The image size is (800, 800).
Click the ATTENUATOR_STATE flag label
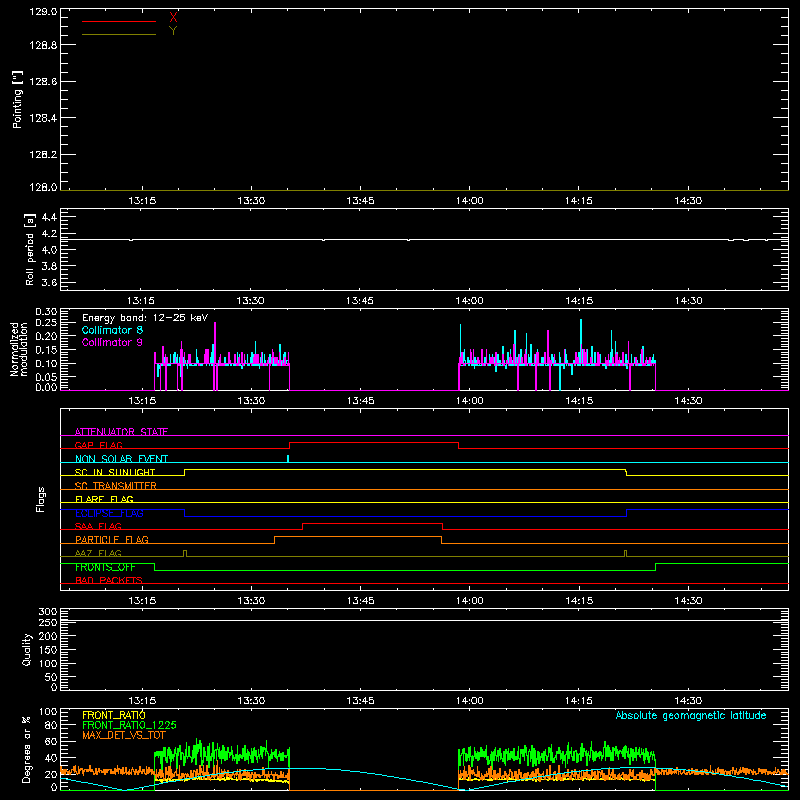pos(121,432)
